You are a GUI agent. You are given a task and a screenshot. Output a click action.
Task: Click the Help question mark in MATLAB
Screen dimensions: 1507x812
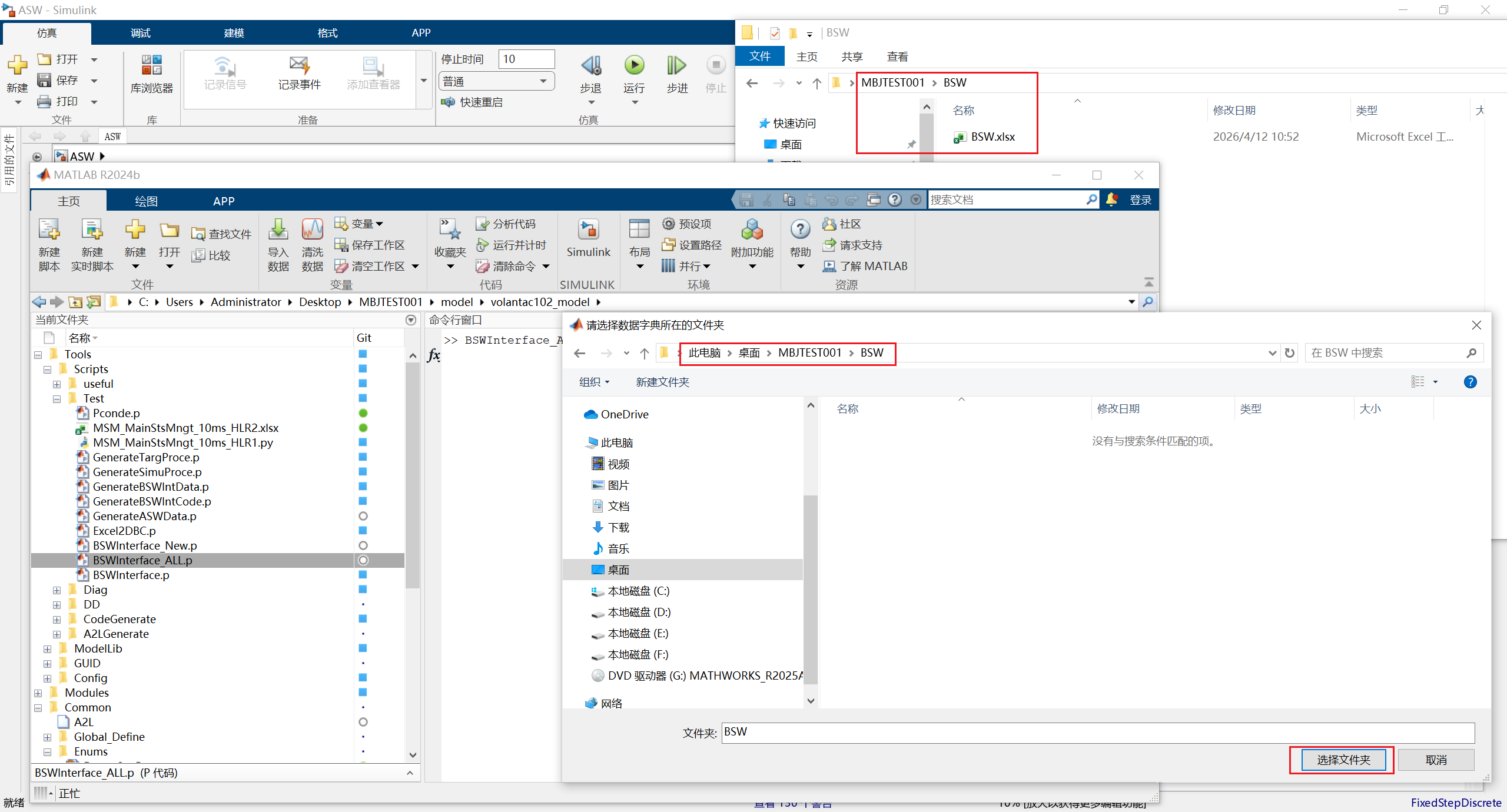[800, 229]
